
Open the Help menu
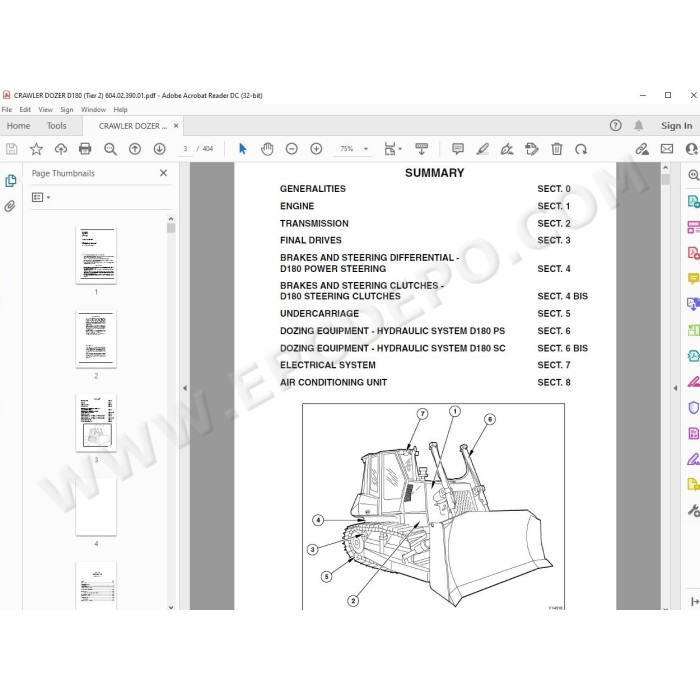[120, 109]
